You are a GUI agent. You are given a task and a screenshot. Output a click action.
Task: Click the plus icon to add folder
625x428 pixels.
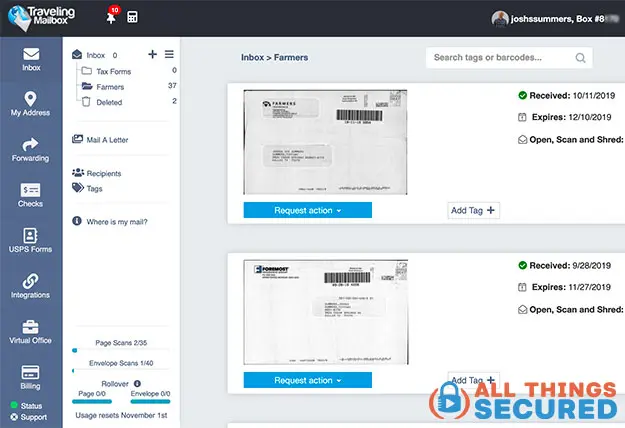pos(152,54)
